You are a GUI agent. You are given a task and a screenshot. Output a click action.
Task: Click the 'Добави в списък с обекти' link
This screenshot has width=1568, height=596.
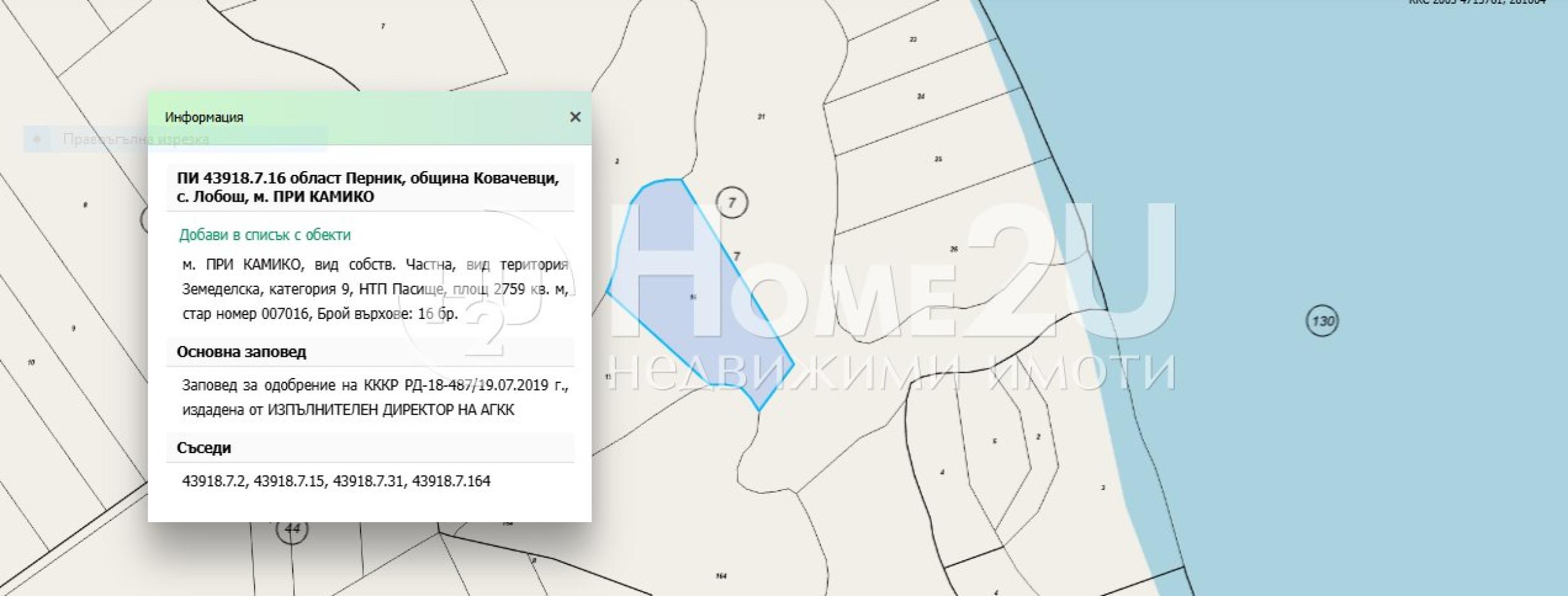tap(265, 235)
